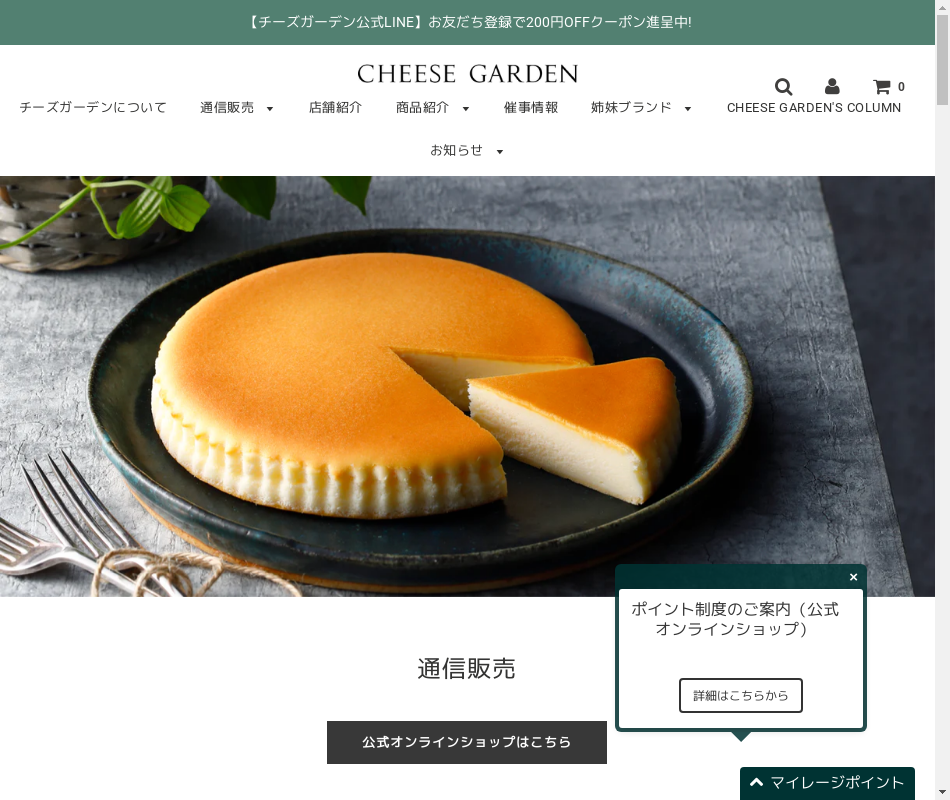This screenshot has height=800, width=950.
Task: Open 催事情報 menu item
Action: (531, 107)
